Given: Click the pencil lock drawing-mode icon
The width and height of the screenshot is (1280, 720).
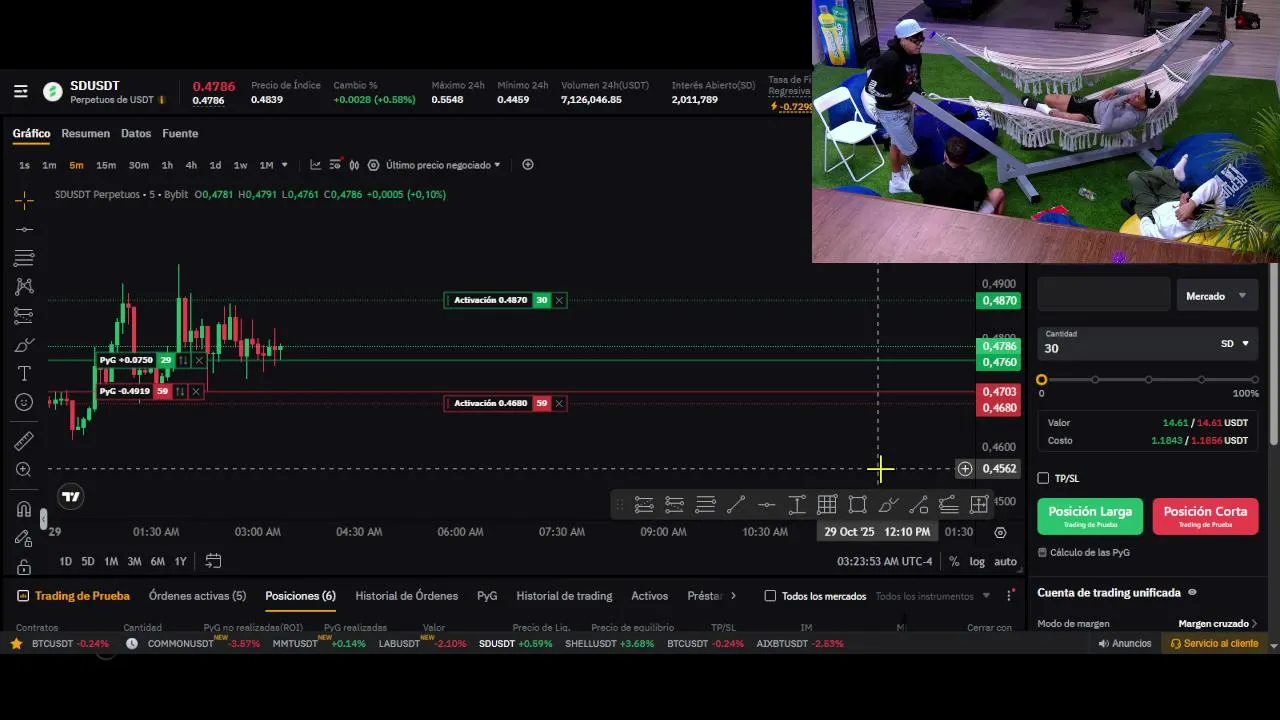Looking at the screenshot, I should point(24,538).
